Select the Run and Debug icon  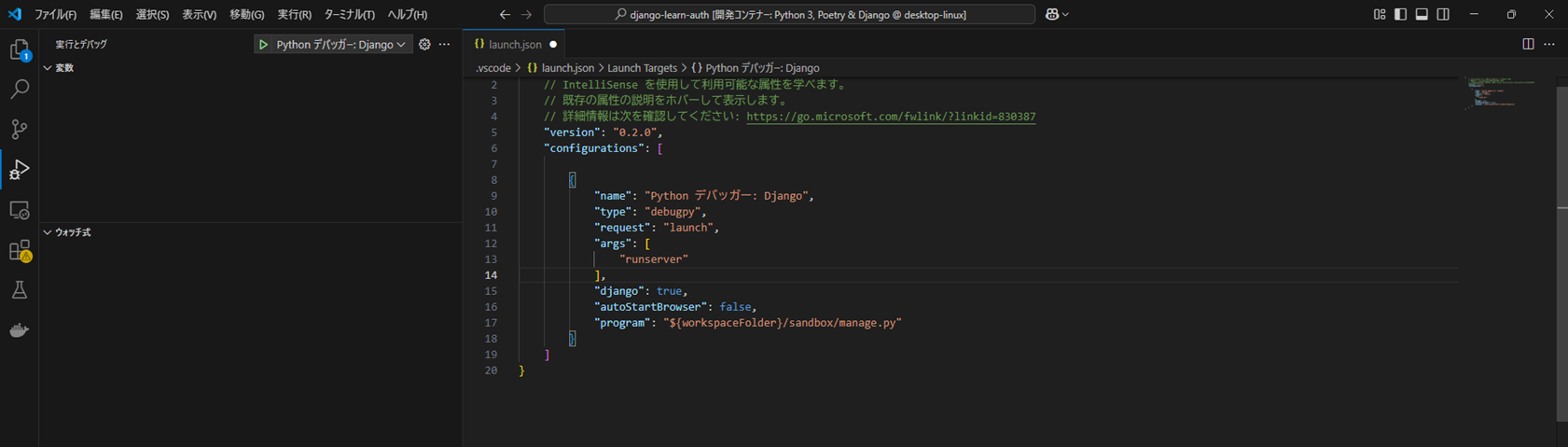(20, 170)
